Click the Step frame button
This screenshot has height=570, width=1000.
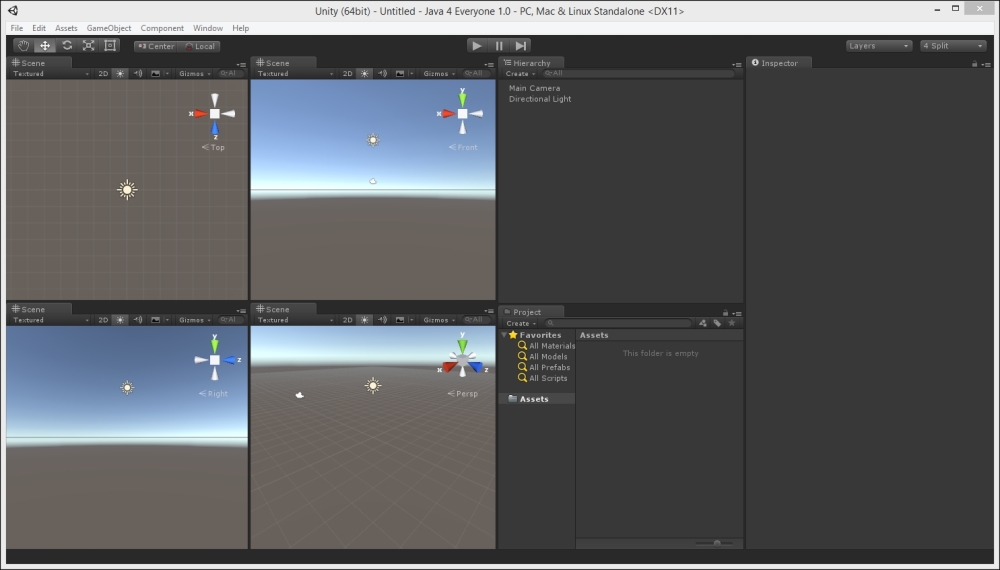[x=520, y=46]
